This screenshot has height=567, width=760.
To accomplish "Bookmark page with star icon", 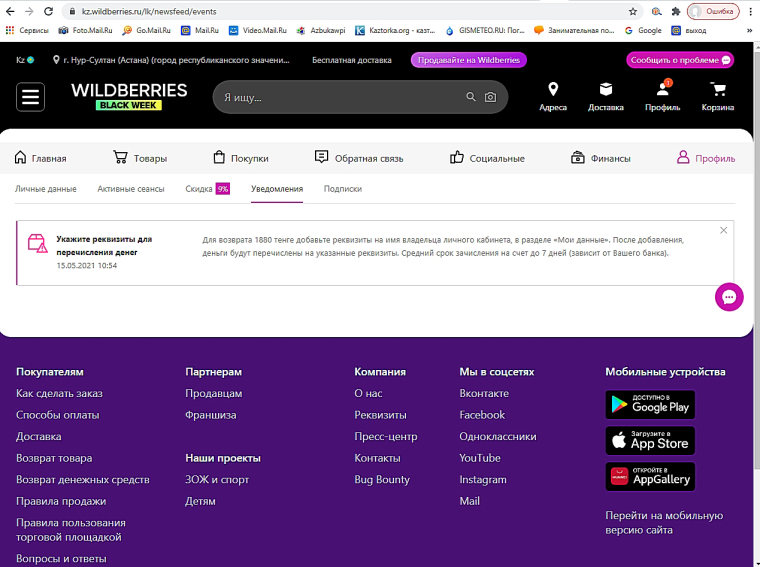I will (633, 11).
